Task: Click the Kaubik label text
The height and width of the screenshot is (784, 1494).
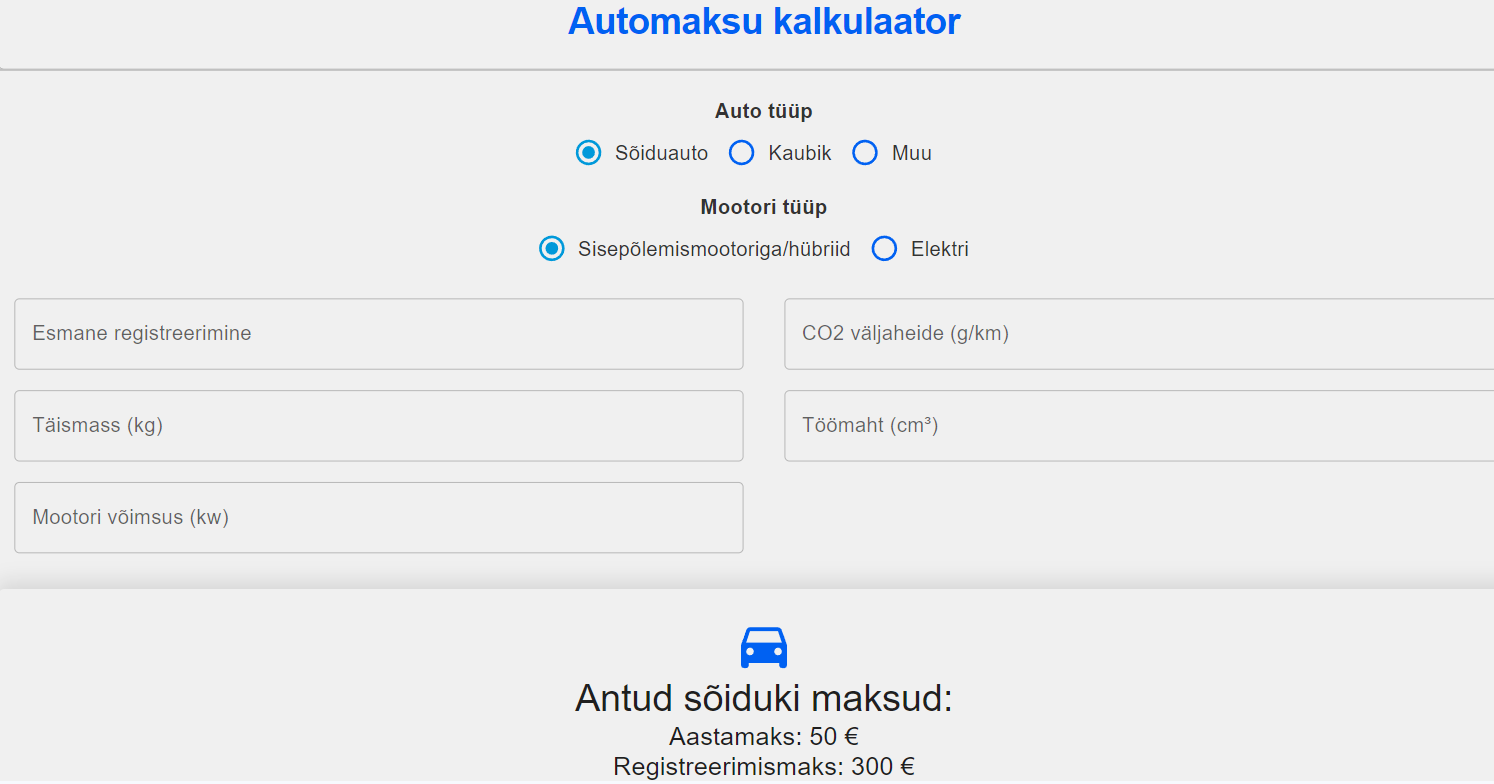Action: point(799,152)
